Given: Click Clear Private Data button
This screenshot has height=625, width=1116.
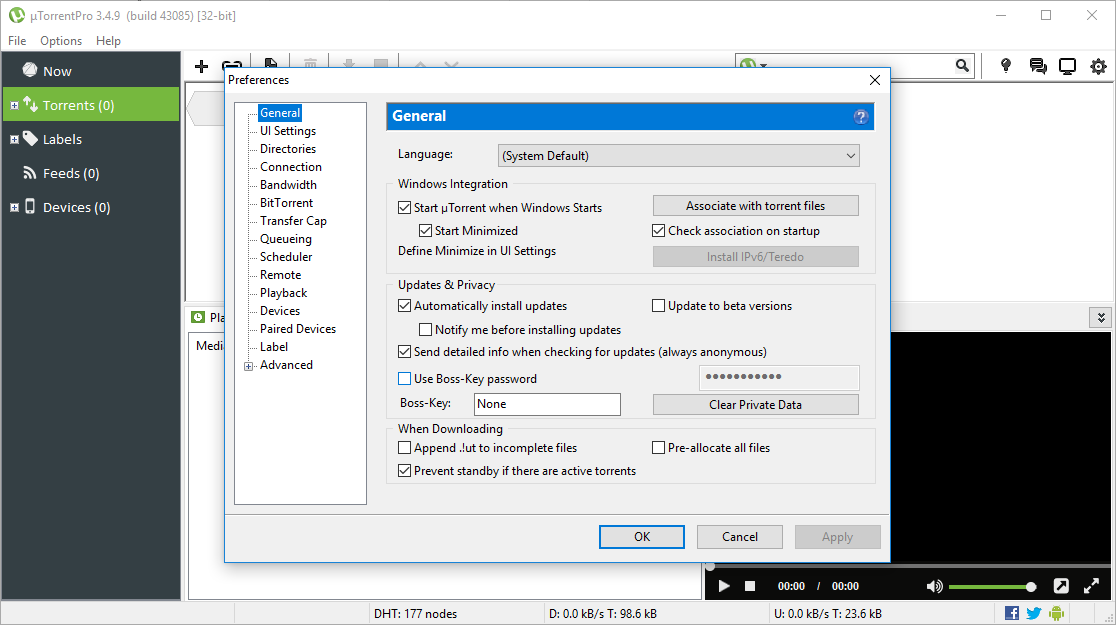Looking at the screenshot, I should coord(755,404).
